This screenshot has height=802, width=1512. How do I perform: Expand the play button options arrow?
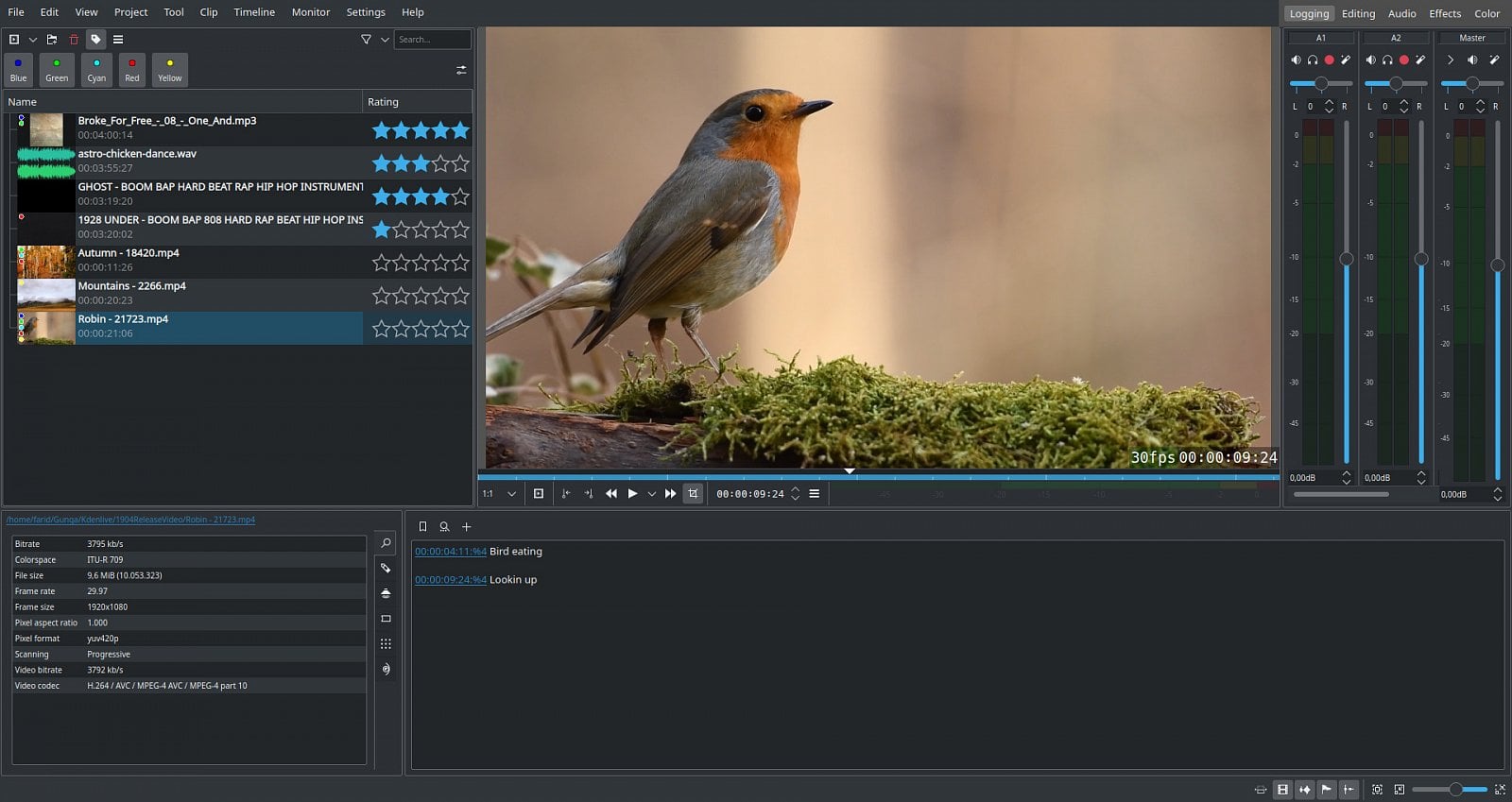[x=651, y=494]
